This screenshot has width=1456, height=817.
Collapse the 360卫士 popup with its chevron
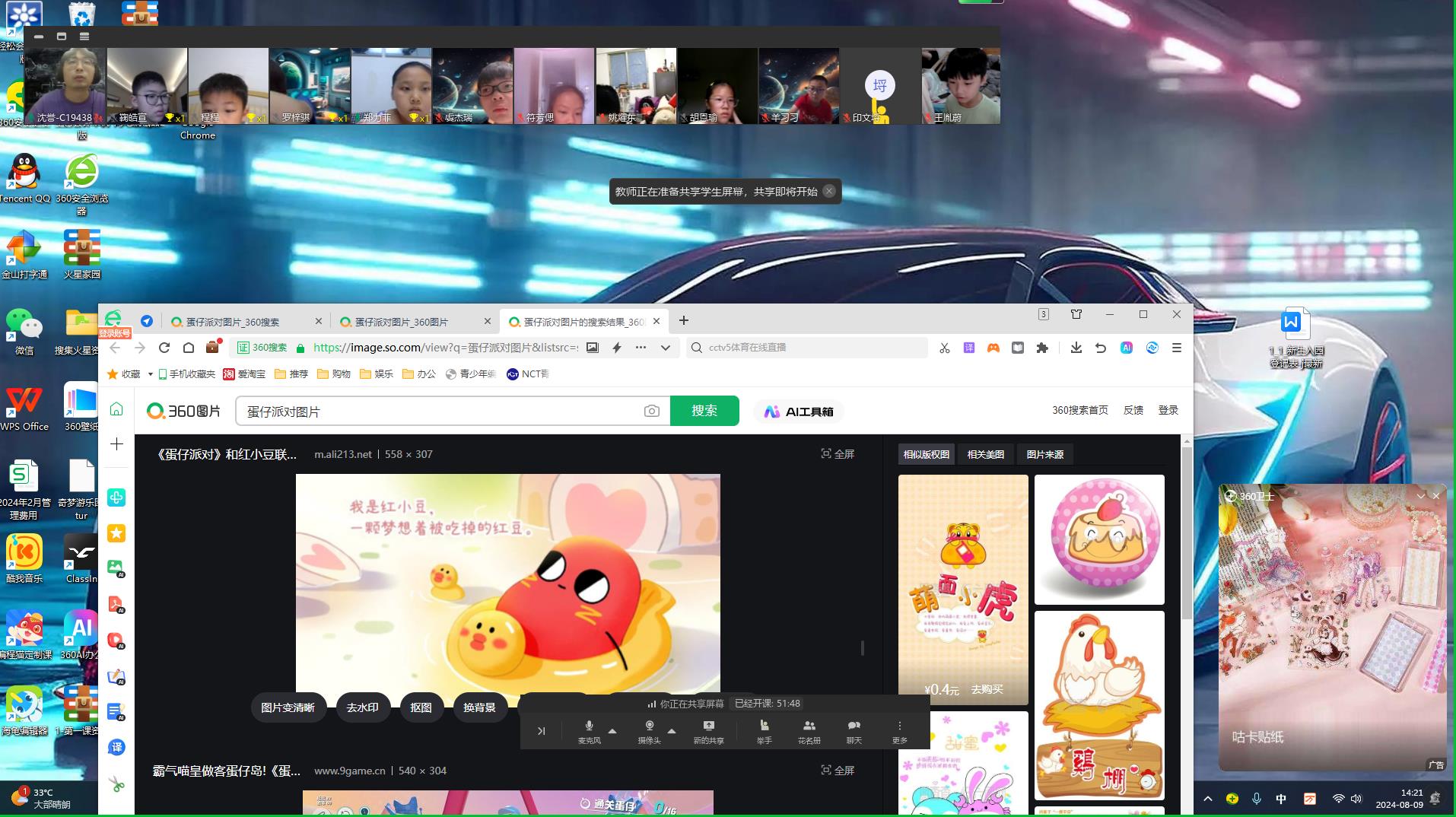(1420, 496)
